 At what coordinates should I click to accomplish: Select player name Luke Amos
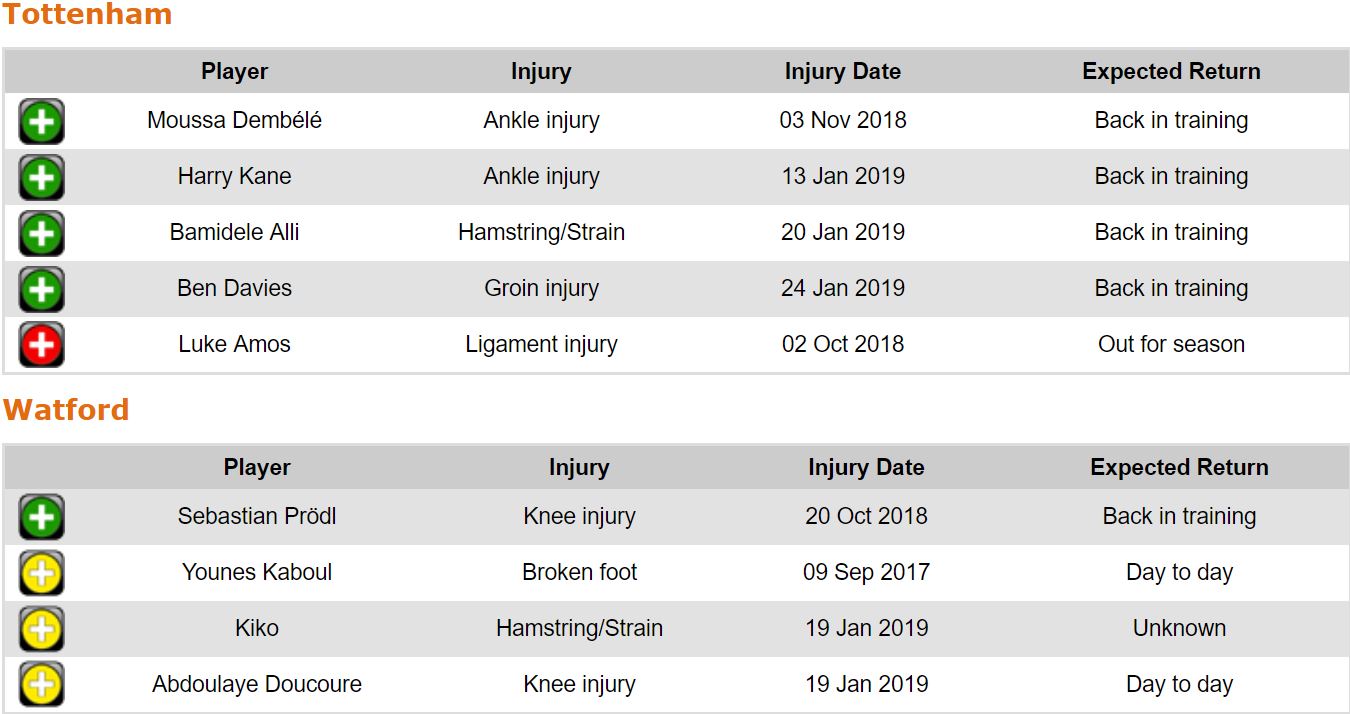point(235,345)
